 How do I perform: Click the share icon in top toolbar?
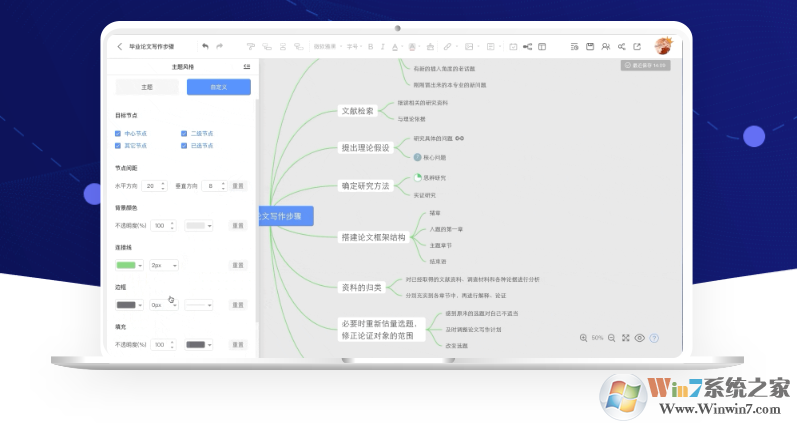(x=621, y=46)
